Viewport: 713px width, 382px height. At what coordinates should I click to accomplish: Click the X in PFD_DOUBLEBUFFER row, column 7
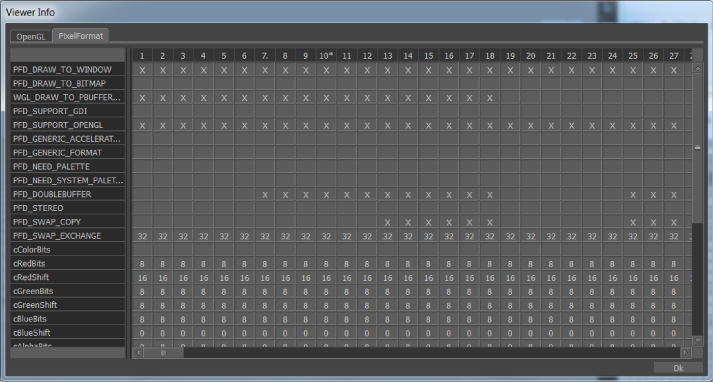[265, 195]
